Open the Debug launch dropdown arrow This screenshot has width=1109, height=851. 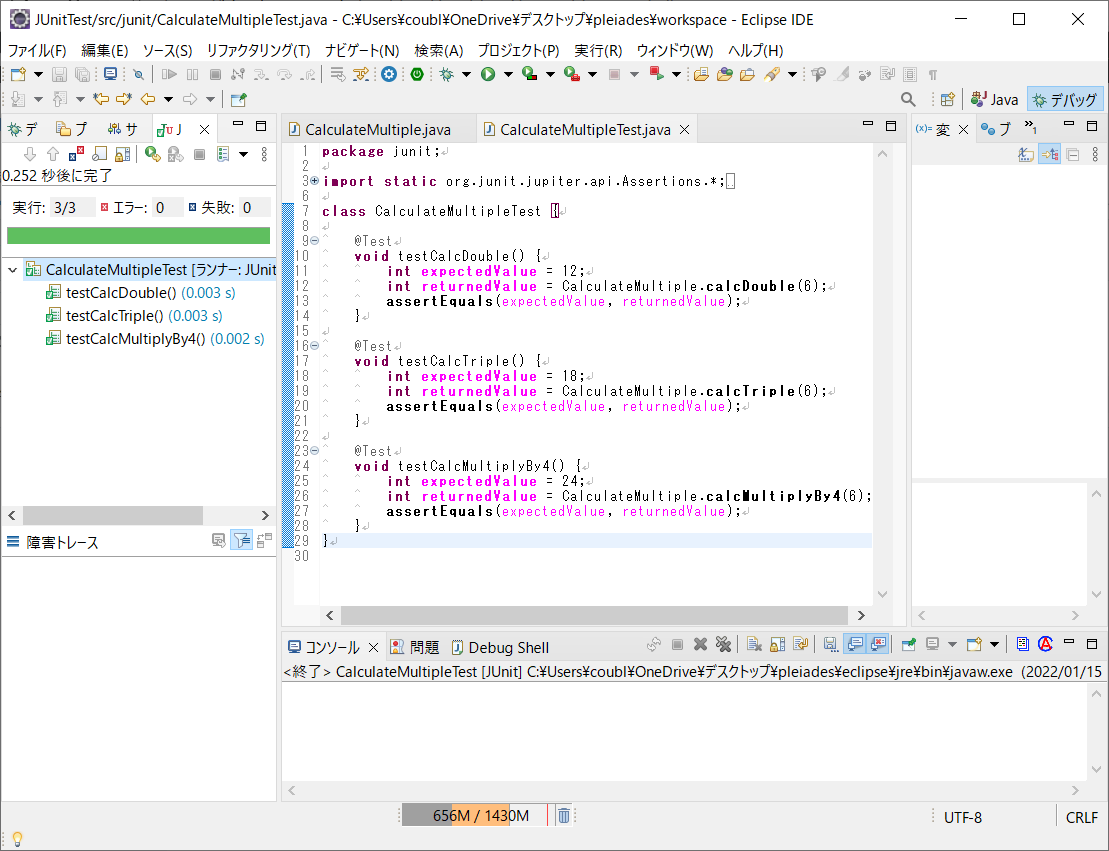[x=466, y=74]
